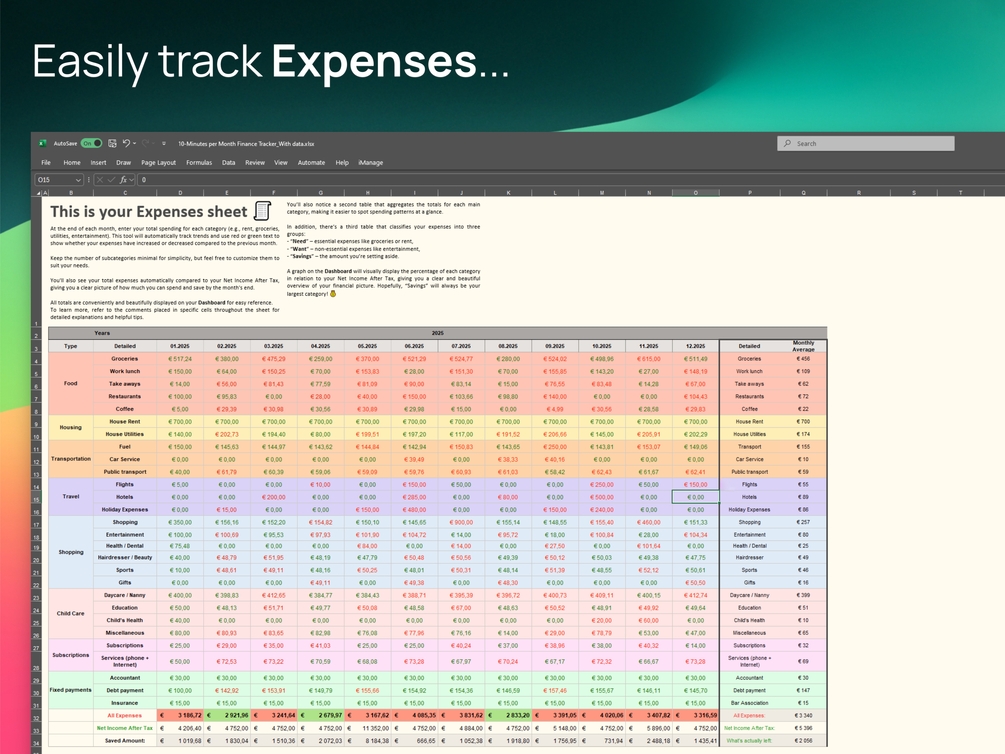
Task: Click the file name 10-Minutes per Month Finance Tracker
Action: 246,144
